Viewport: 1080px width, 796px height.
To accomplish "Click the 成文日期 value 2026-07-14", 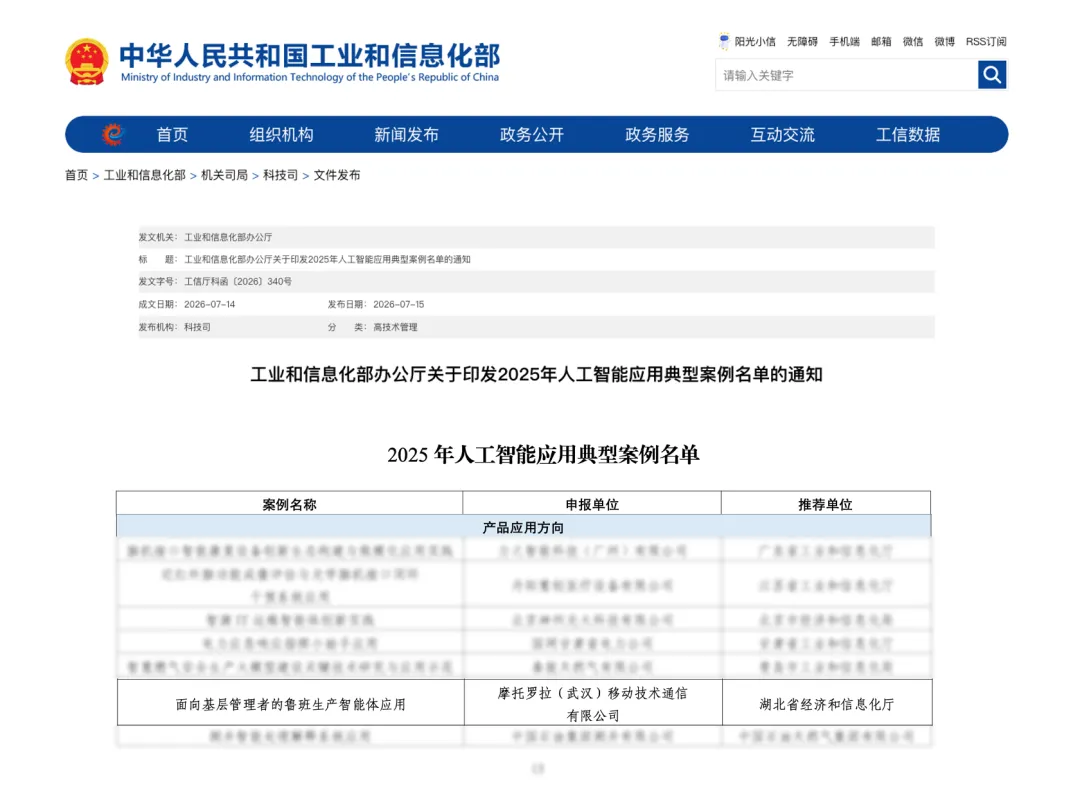I will pos(209,304).
